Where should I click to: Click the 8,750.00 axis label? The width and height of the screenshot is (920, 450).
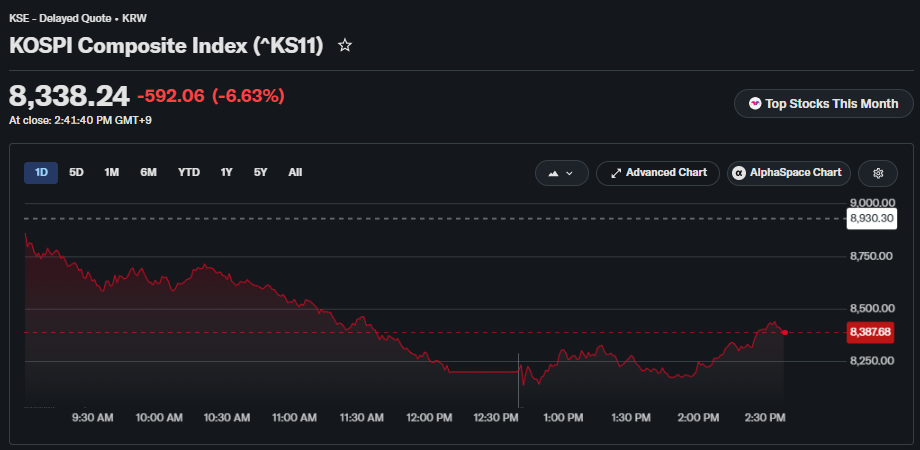(871, 256)
